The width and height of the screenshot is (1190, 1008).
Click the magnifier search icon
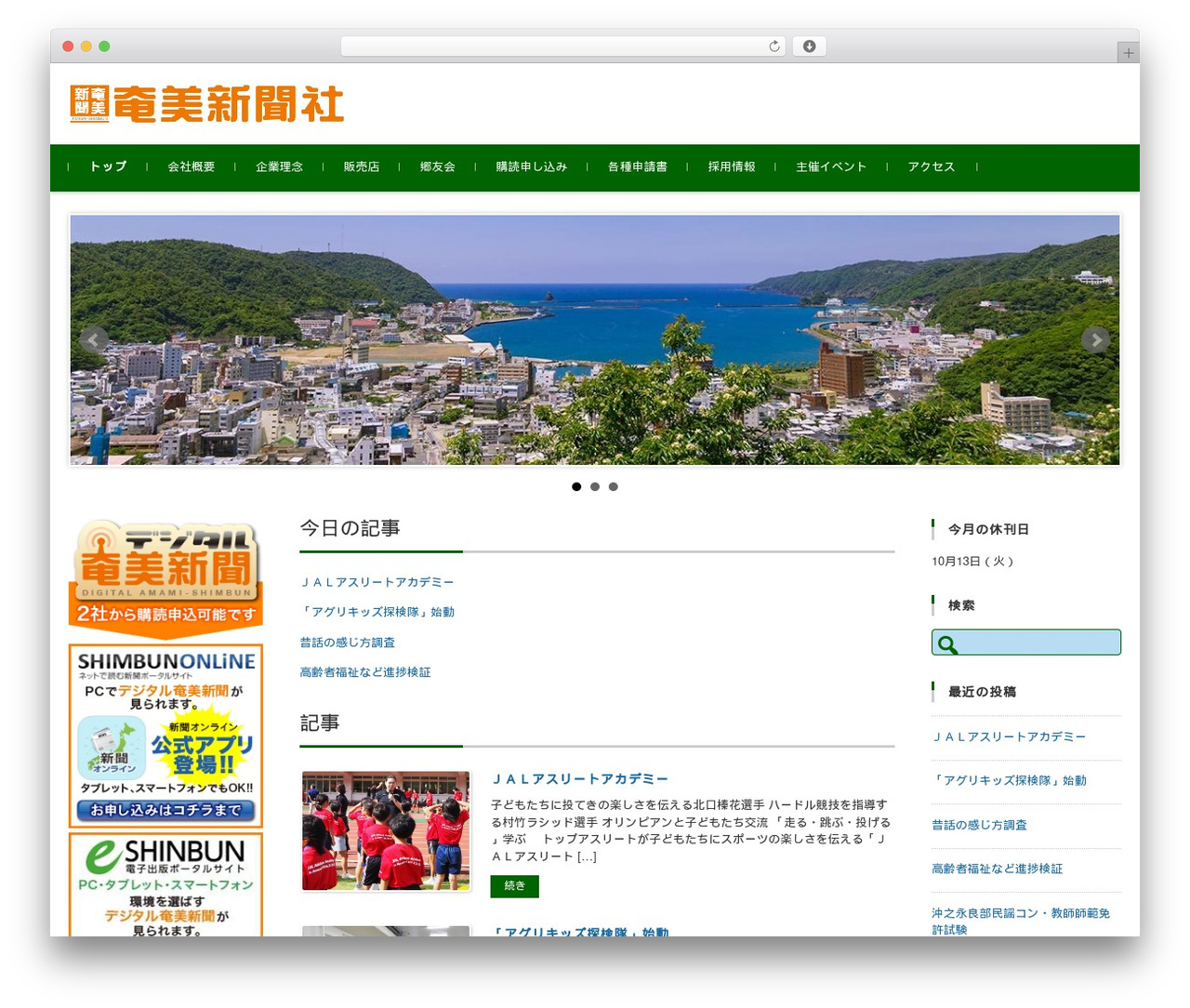(x=947, y=643)
